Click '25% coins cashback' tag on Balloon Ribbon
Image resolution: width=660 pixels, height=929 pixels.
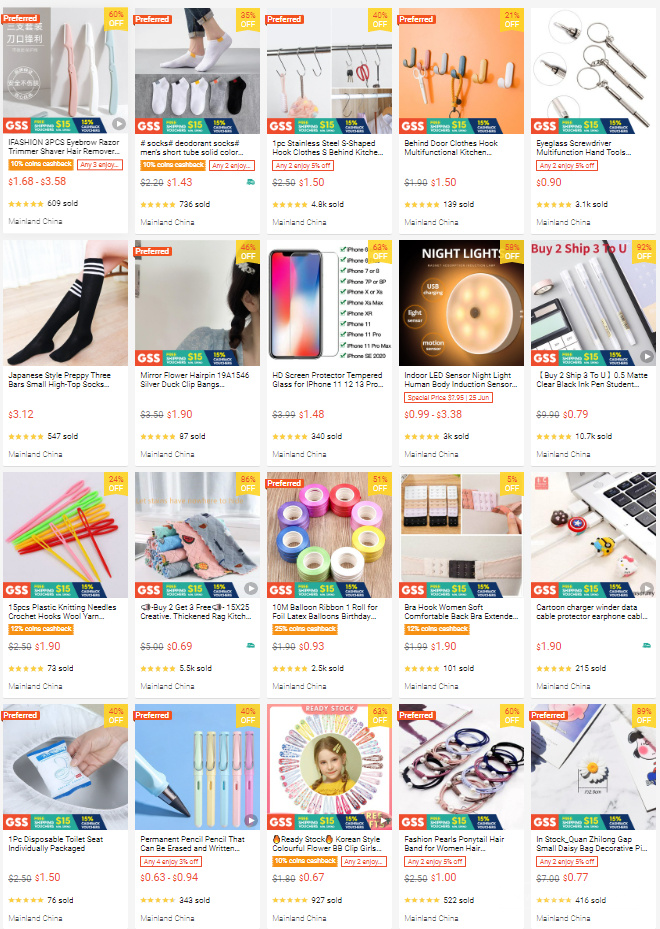[305, 629]
